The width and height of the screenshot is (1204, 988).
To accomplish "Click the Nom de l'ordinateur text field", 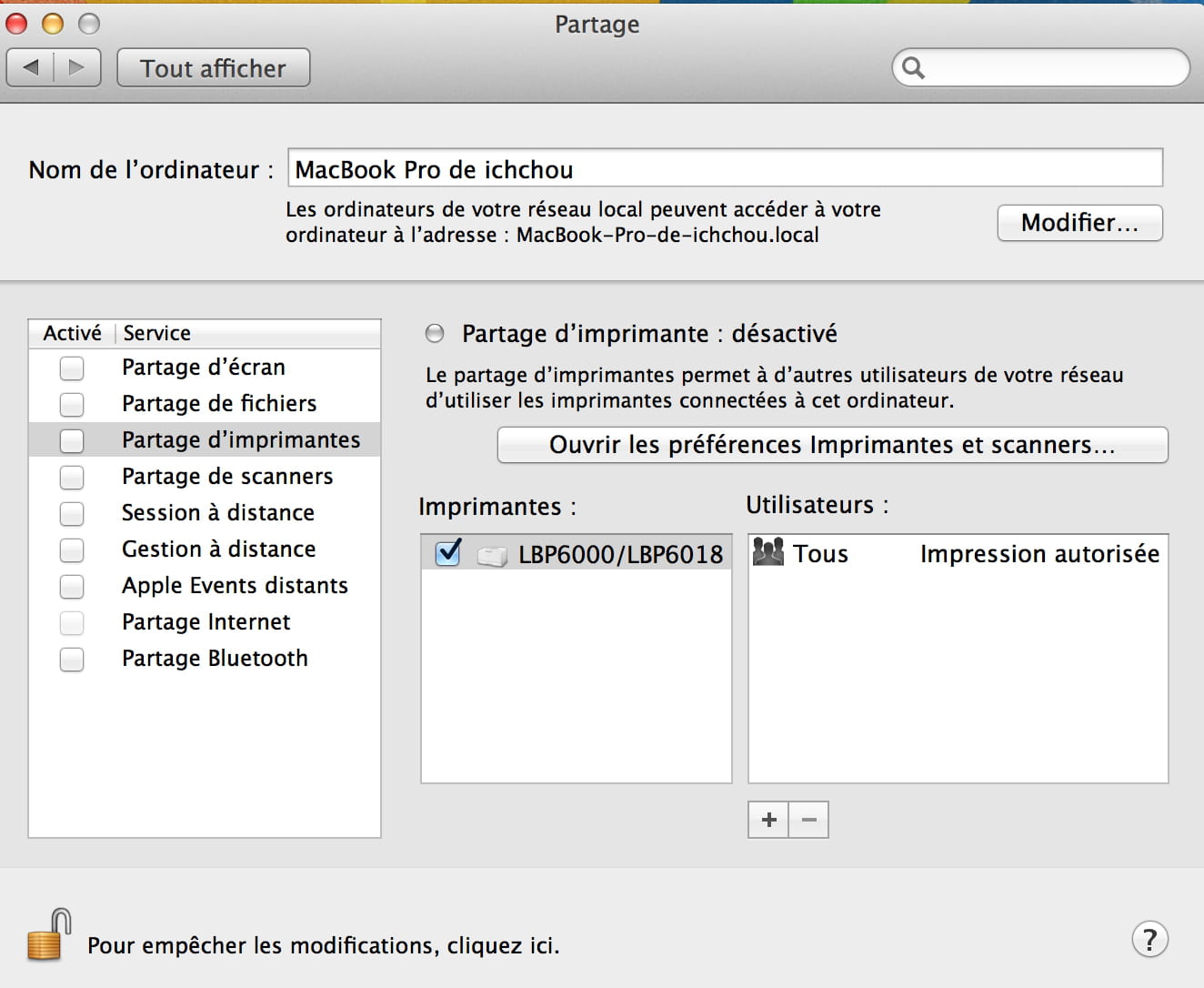I will [725, 169].
